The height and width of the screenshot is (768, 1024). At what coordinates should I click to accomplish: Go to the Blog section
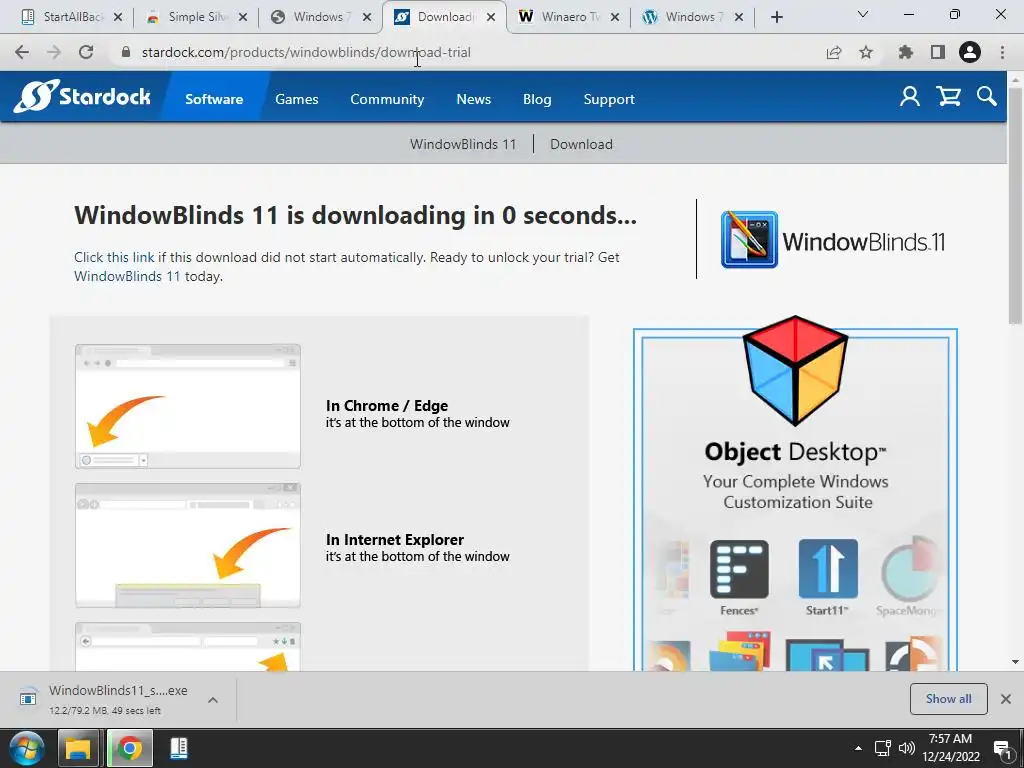tap(537, 99)
